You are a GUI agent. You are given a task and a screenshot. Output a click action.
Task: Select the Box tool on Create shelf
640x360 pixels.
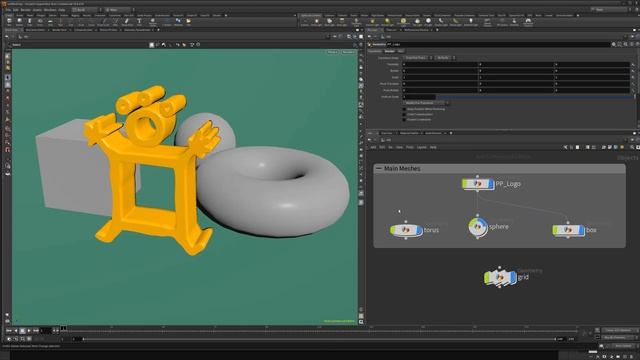tap(9, 22)
